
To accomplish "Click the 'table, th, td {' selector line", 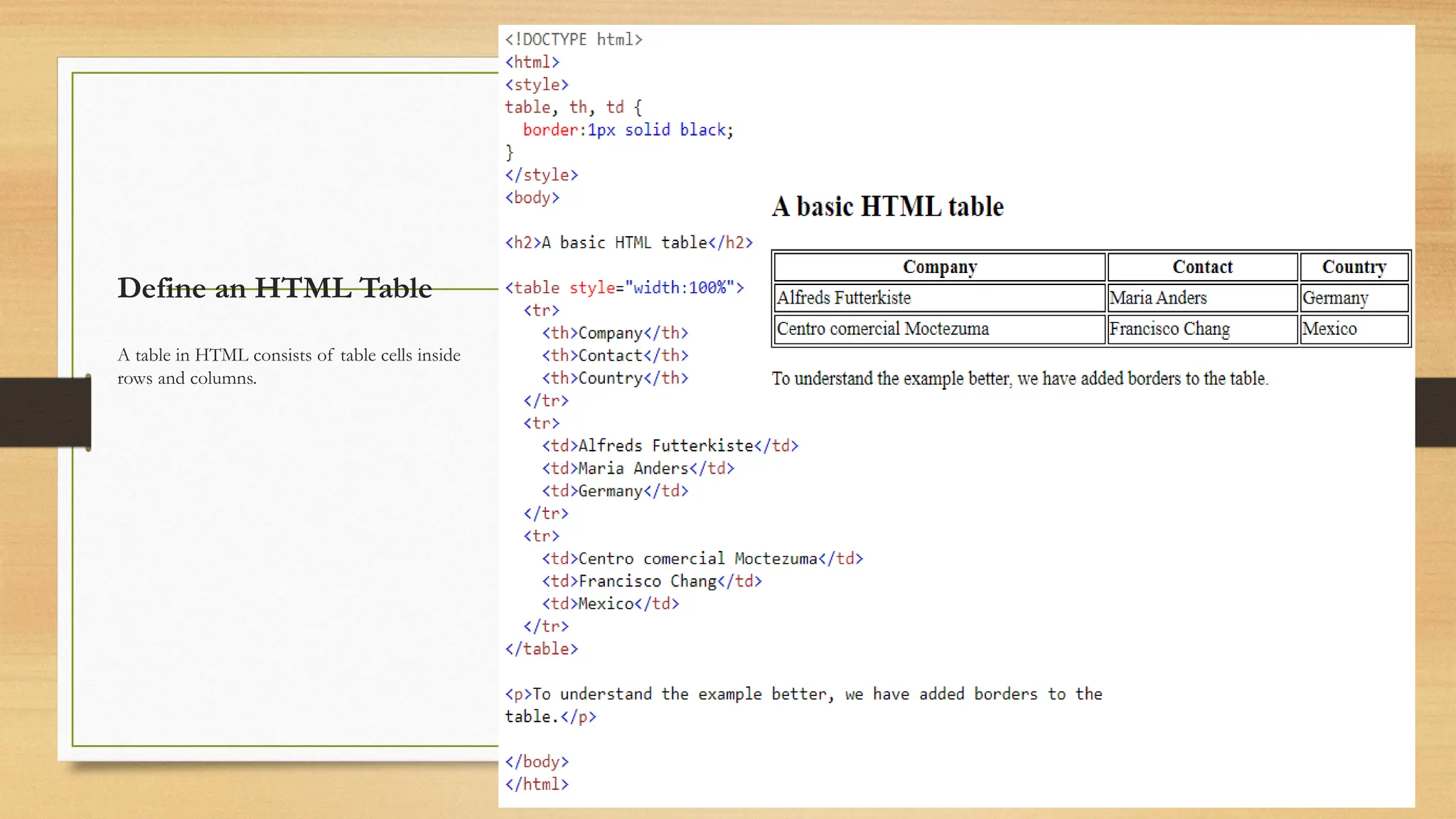I will coord(574,107).
